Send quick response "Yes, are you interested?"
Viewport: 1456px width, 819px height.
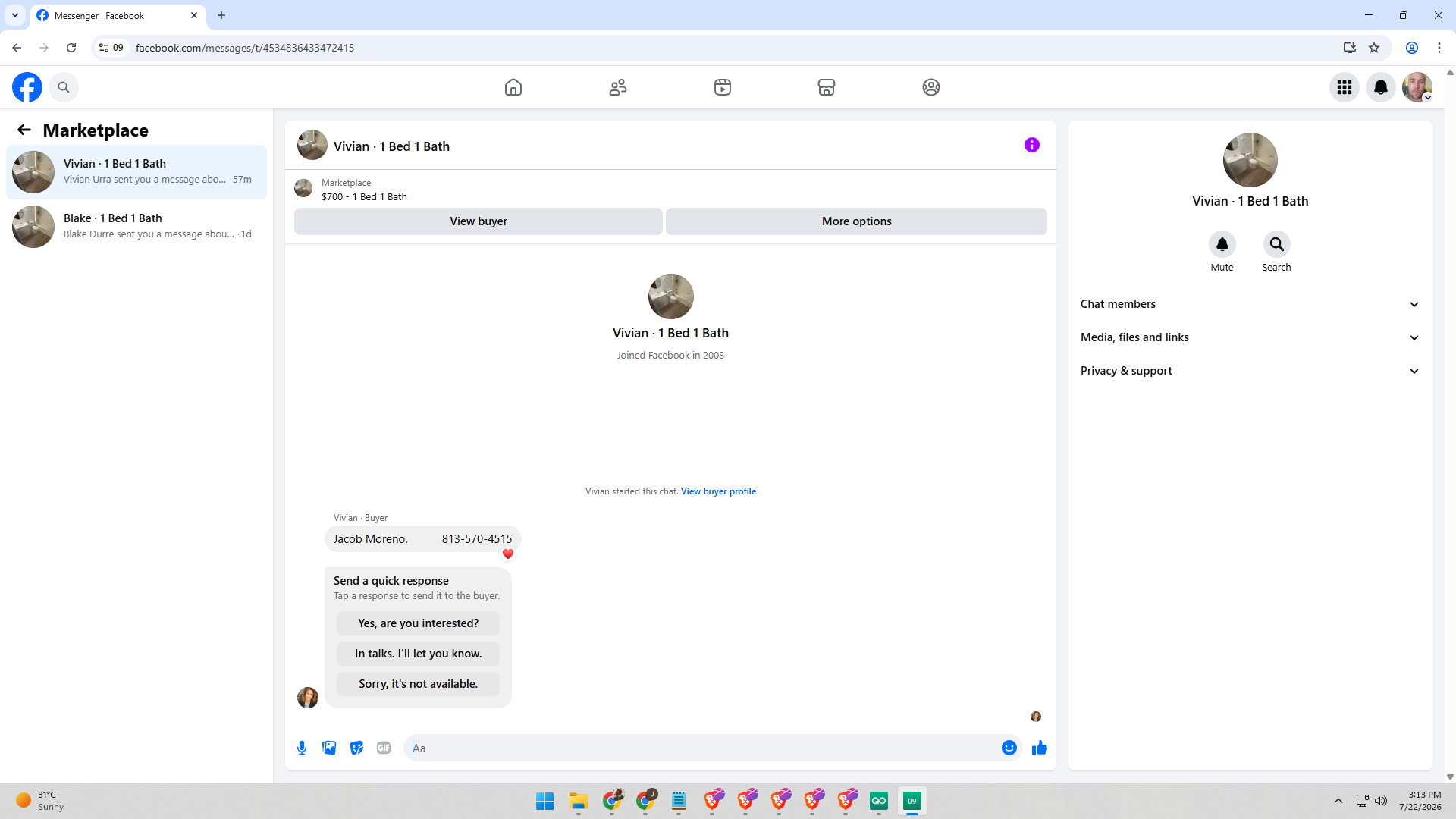click(419, 623)
